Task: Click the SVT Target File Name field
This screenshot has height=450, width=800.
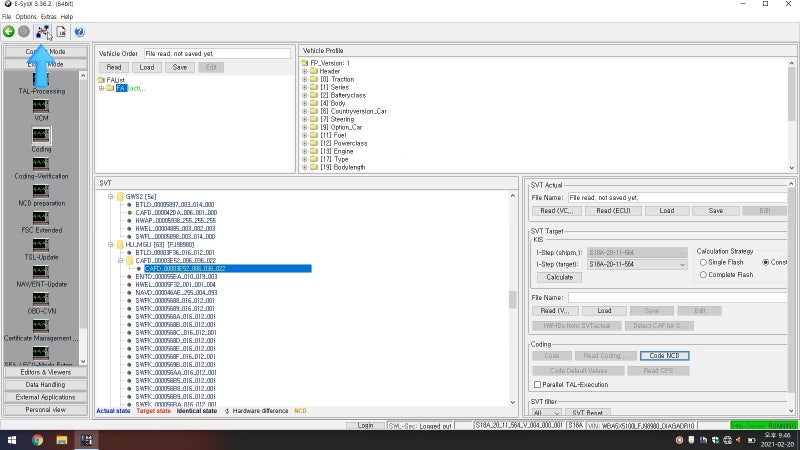Action: point(678,297)
